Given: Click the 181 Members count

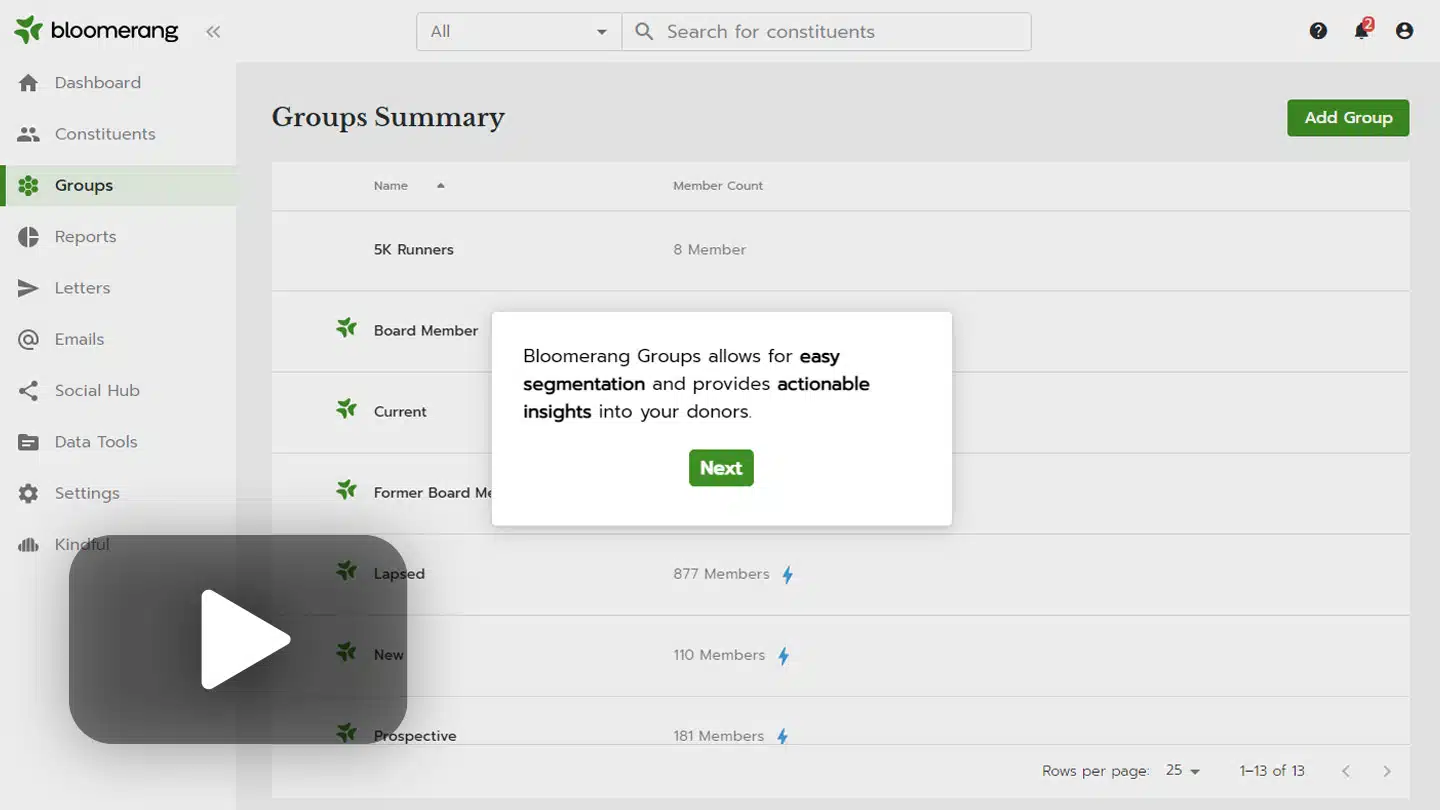Looking at the screenshot, I should pyautogui.click(x=719, y=736).
